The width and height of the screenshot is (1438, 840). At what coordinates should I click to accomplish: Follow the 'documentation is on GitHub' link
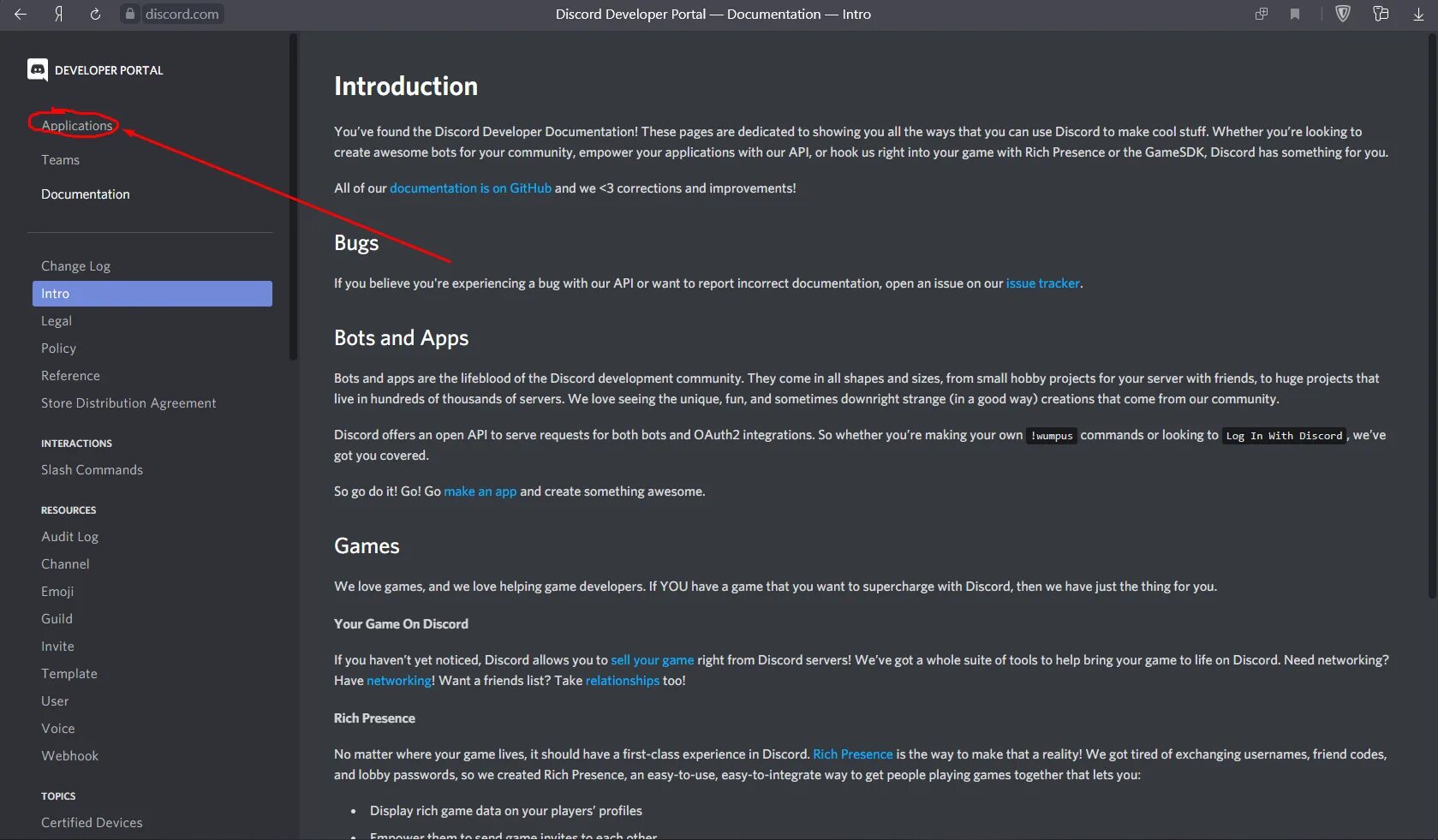coord(470,188)
